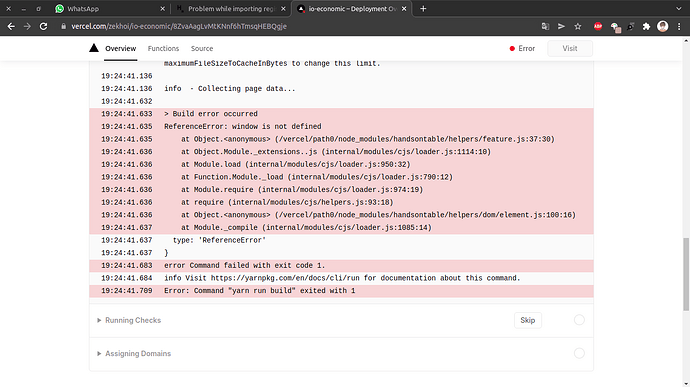Click the Assigning Domains status circle

coord(579,353)
